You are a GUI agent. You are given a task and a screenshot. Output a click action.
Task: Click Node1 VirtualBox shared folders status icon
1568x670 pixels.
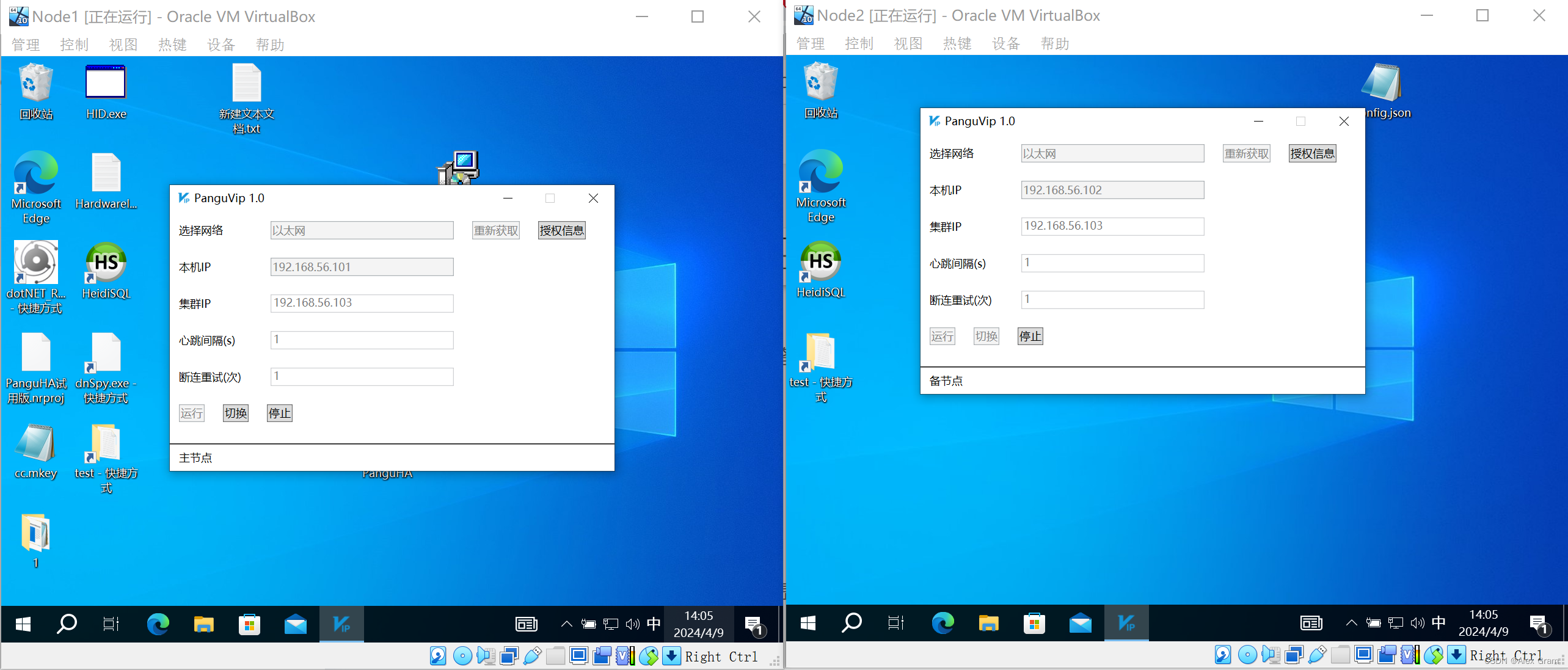tap(555, 657)
